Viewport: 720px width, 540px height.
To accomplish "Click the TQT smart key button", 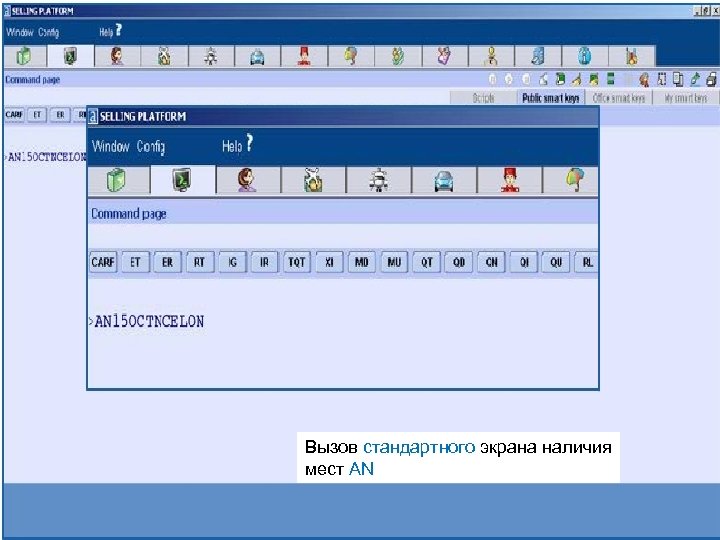I will coord(297,262).
